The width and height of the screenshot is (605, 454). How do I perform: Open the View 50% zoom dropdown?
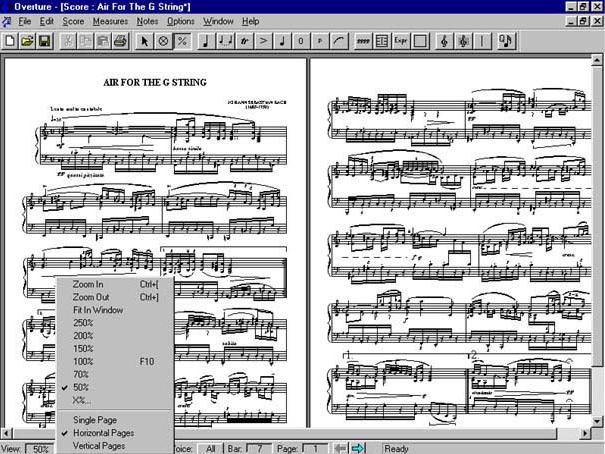(40, 449)
